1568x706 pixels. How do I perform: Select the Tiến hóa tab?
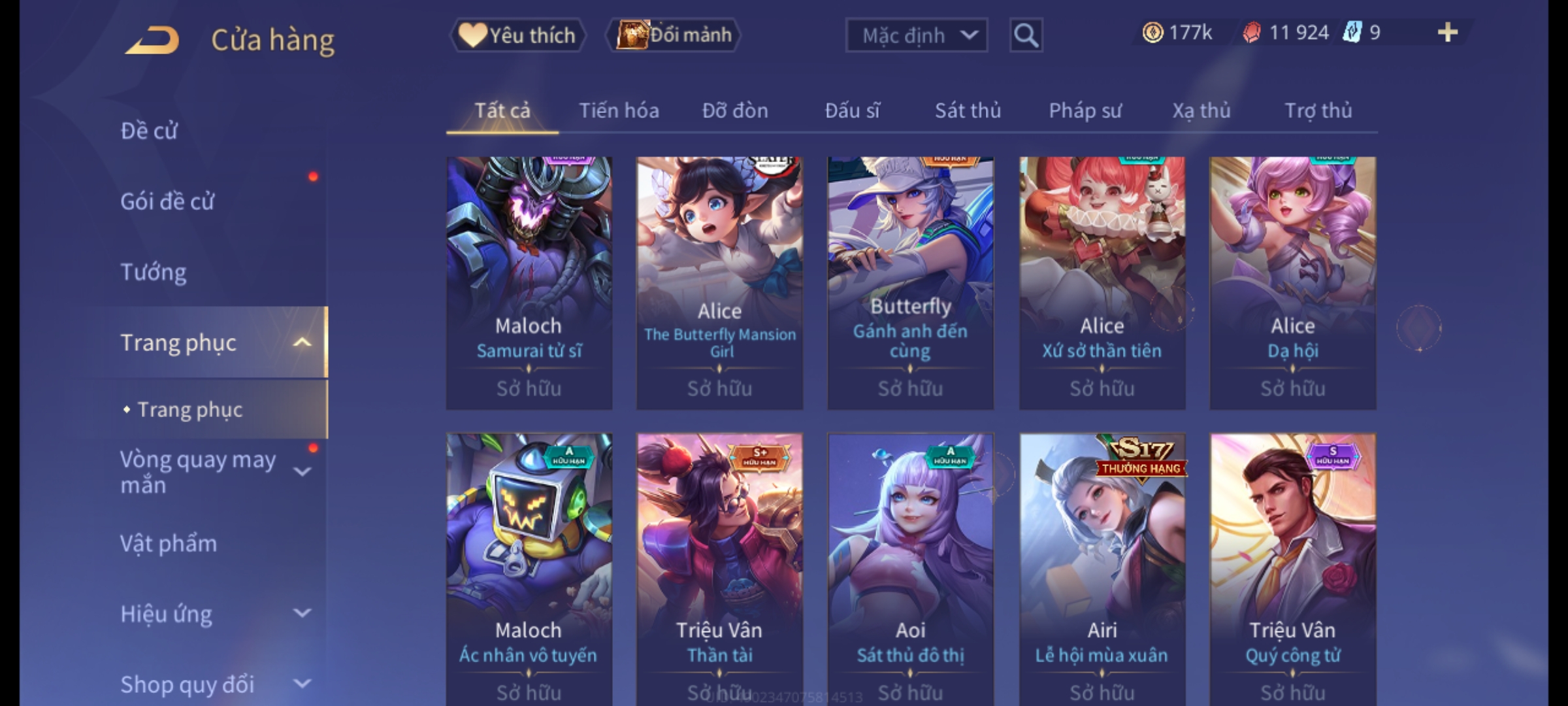[x=619, y=110]
